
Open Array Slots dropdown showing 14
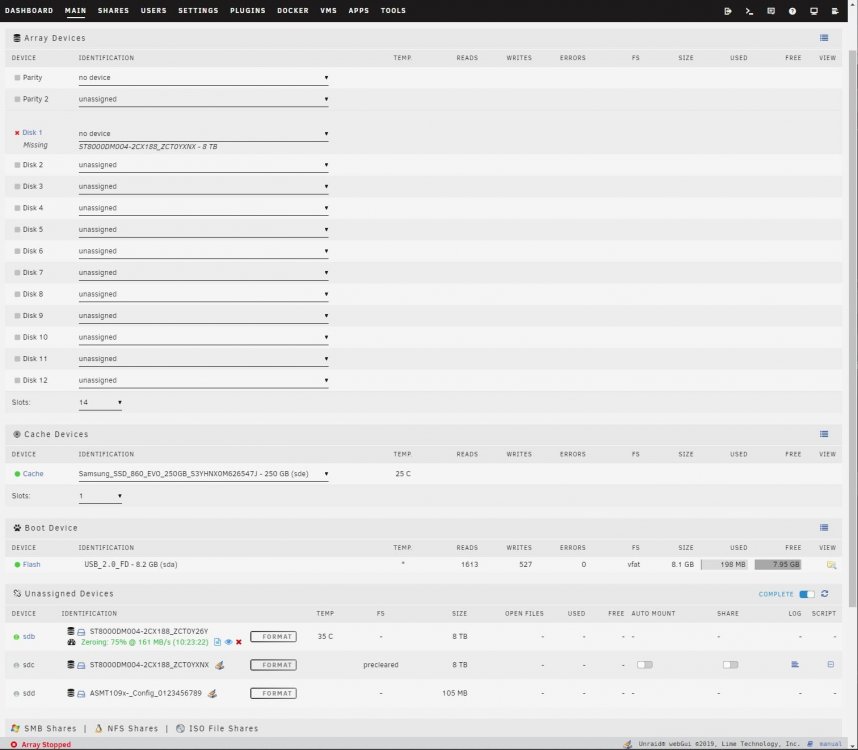click(100, 403)
